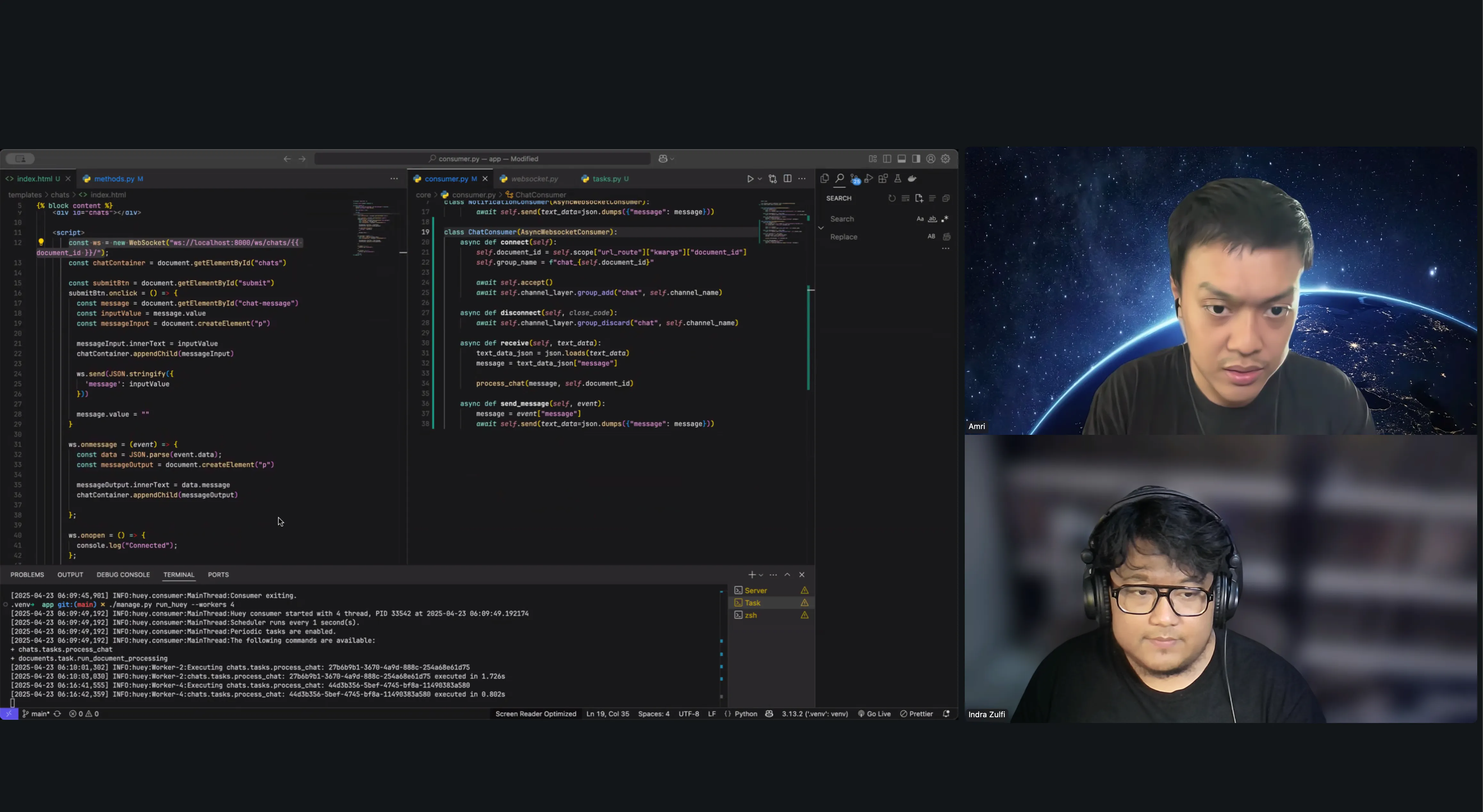
Task: Toggle Match Whole Word in search box
Action: 932,219
